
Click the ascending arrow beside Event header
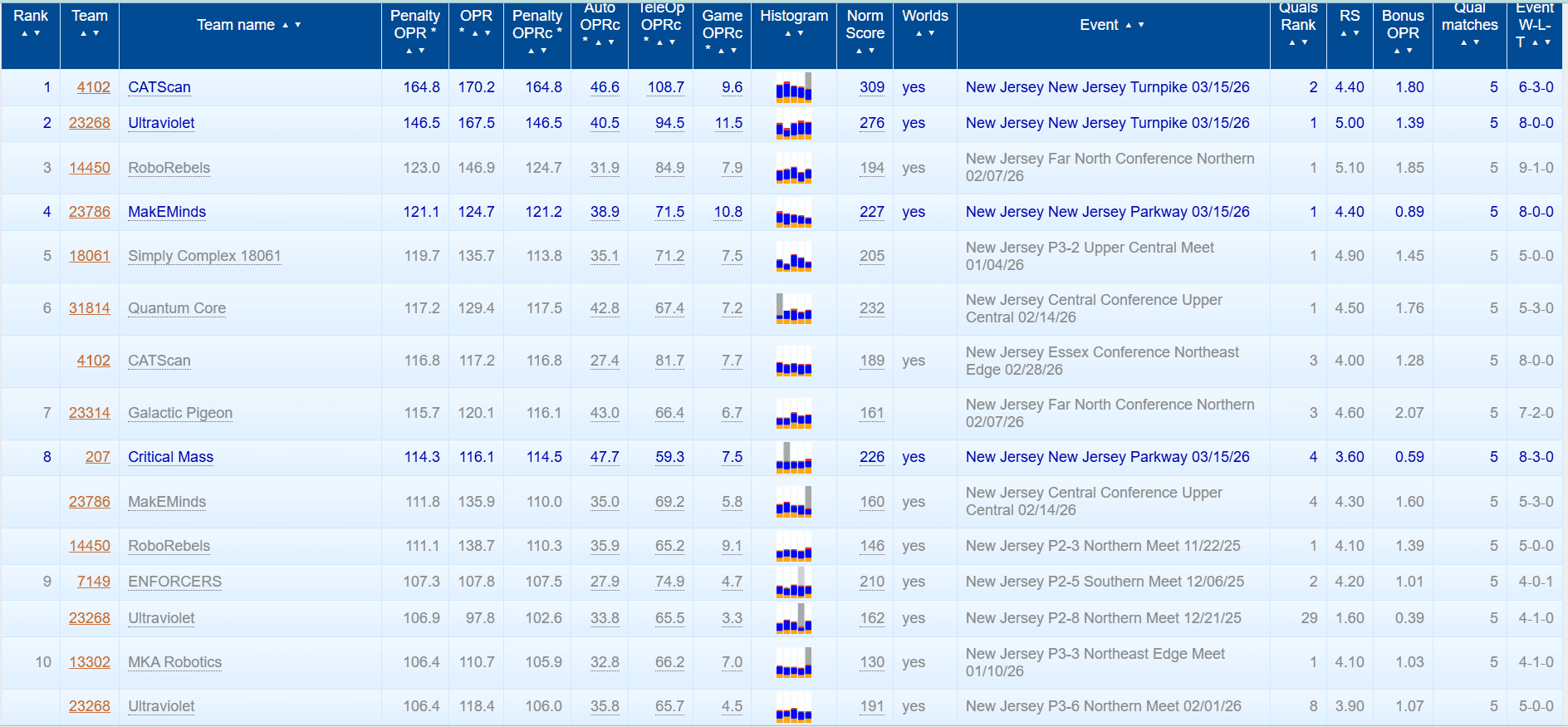click(1129, 25)
